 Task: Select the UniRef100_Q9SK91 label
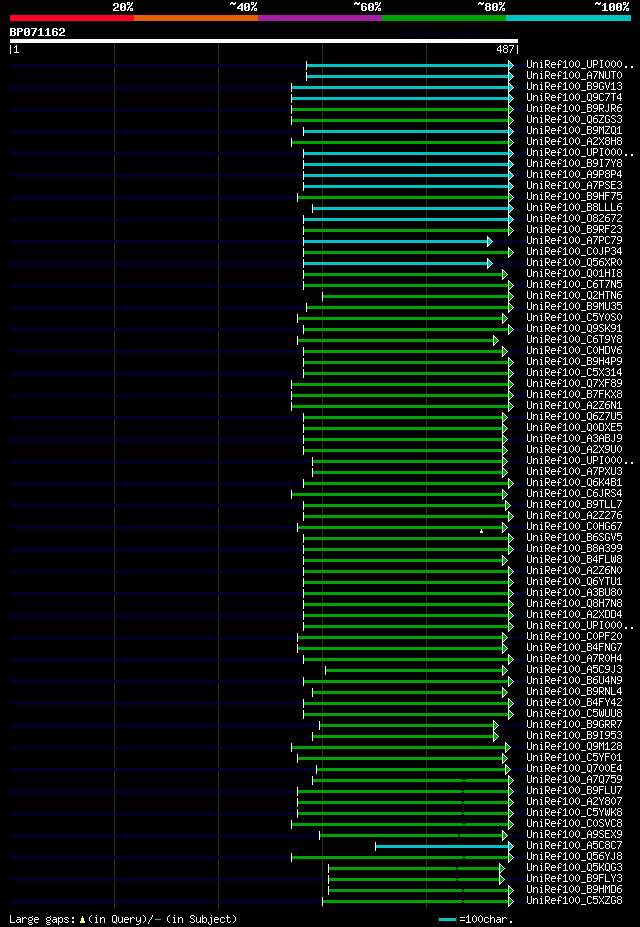(574, 329)
